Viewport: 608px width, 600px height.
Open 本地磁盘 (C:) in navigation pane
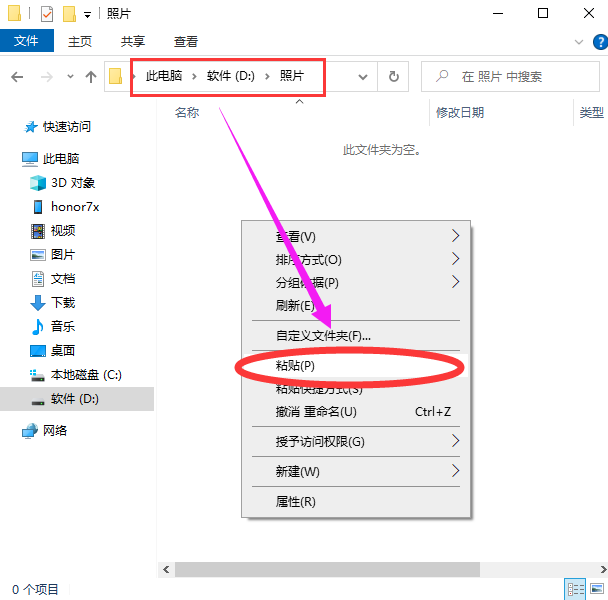coord(86,375)
